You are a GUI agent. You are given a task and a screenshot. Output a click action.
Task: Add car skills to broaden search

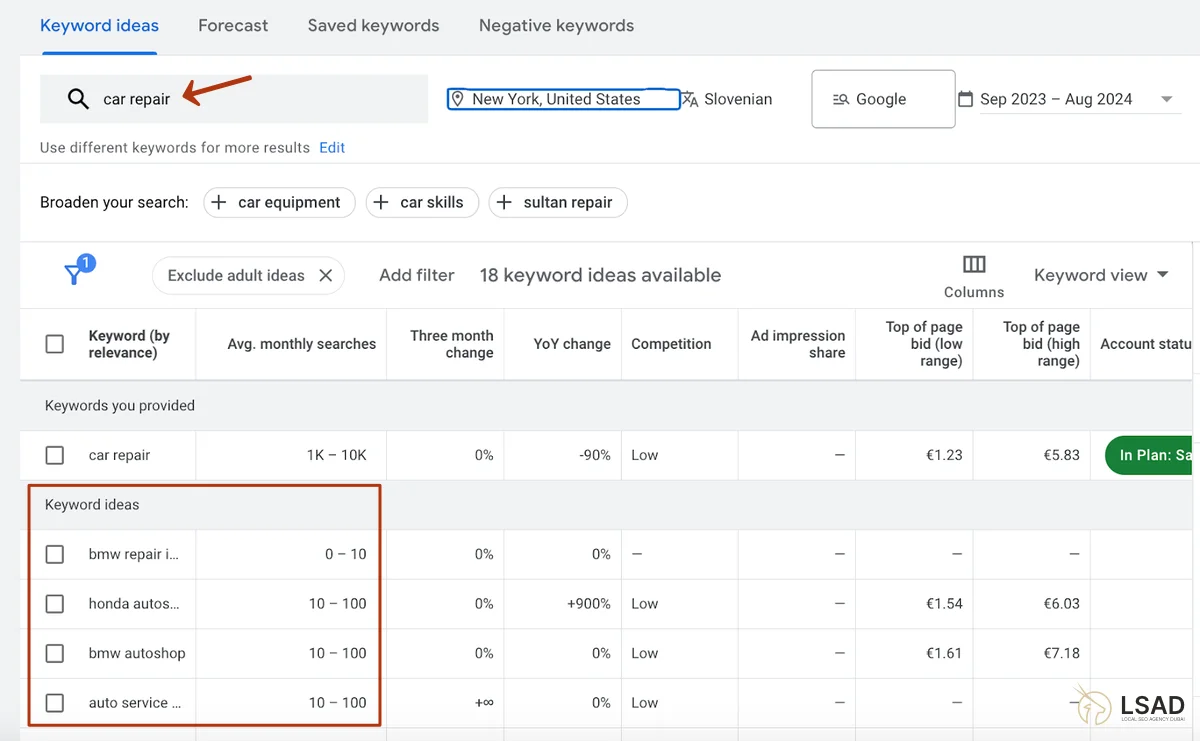click(422, 202)
